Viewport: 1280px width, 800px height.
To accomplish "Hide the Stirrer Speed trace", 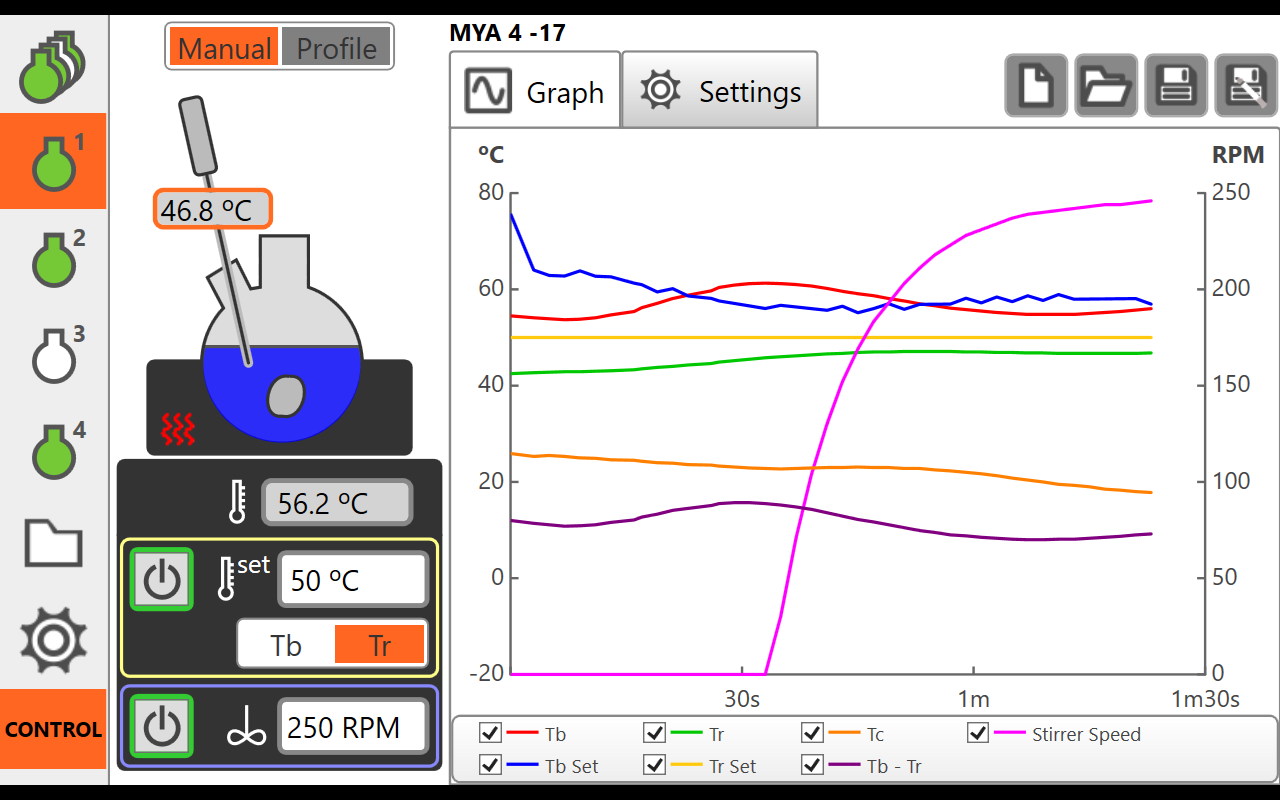I will pos(977,733).
